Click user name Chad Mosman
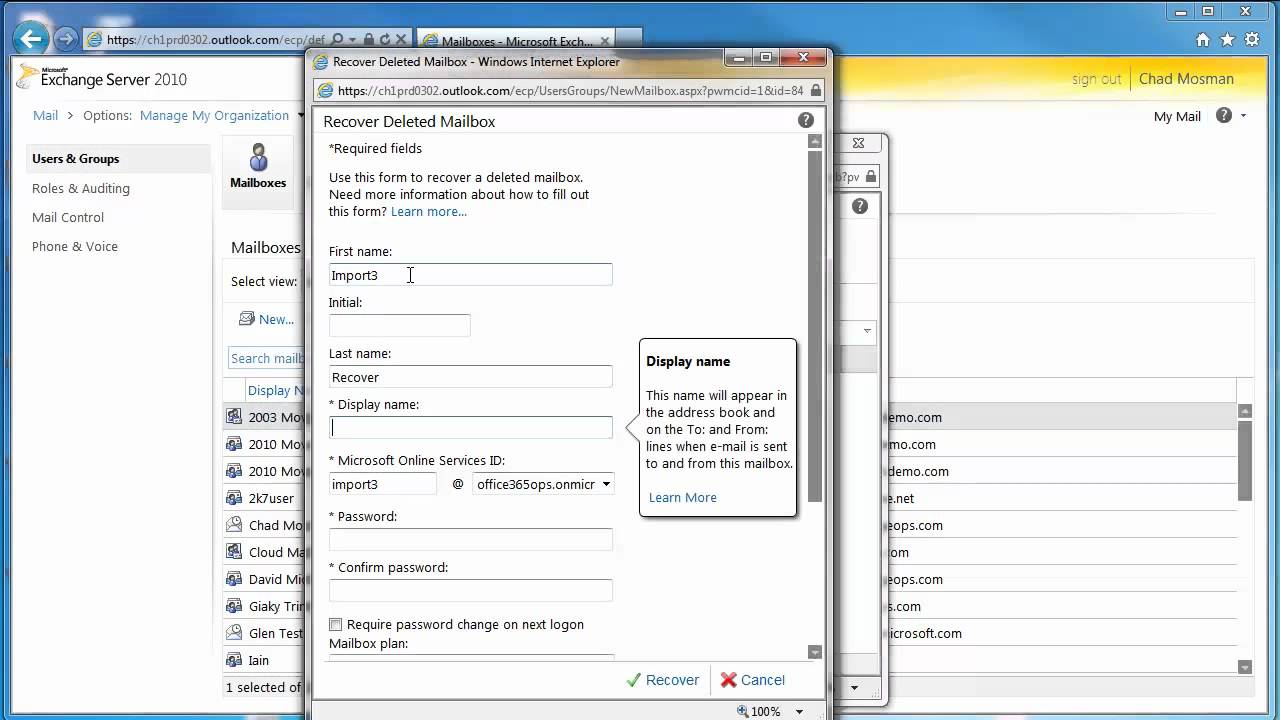1280x720 pixels. [1186, 79]
